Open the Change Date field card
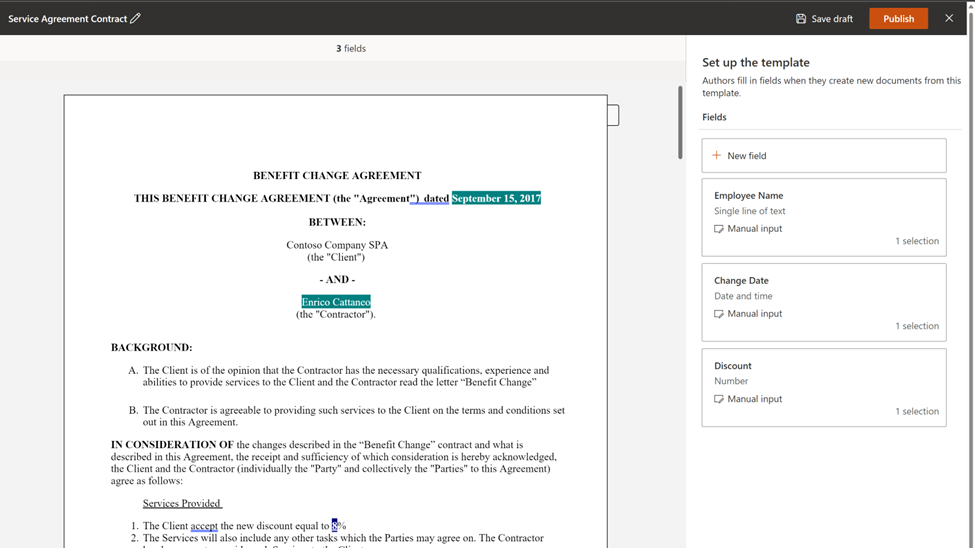Image resolution: width=975 pixels, height=548 pixels. 824,302
